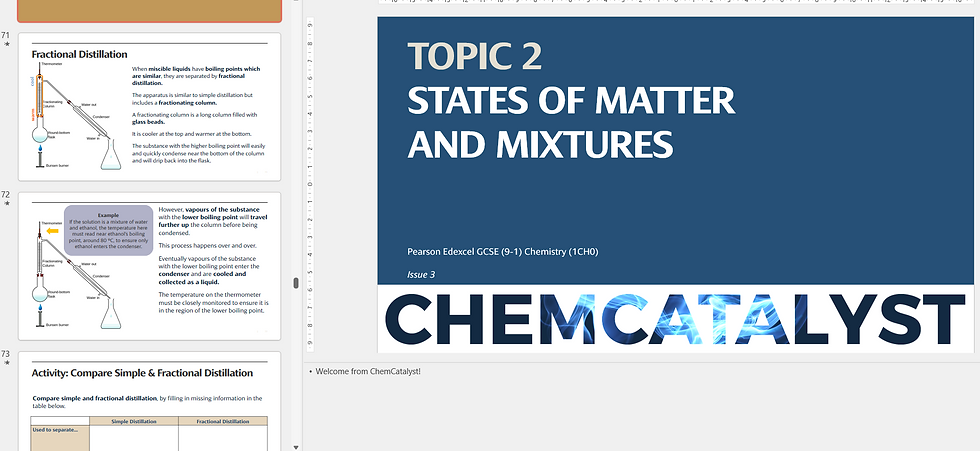Click the animation star under slide 71
Image resolution: width=980 pixels, height=451 pixels.
(x=7, y=45)
